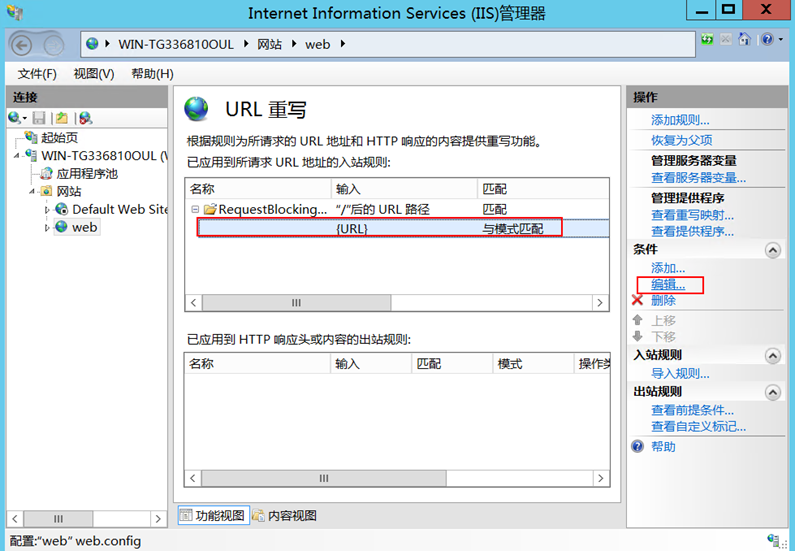
Task: Click the inbound rules horizontal scrollbar right arrow
Action: point(599,302)
